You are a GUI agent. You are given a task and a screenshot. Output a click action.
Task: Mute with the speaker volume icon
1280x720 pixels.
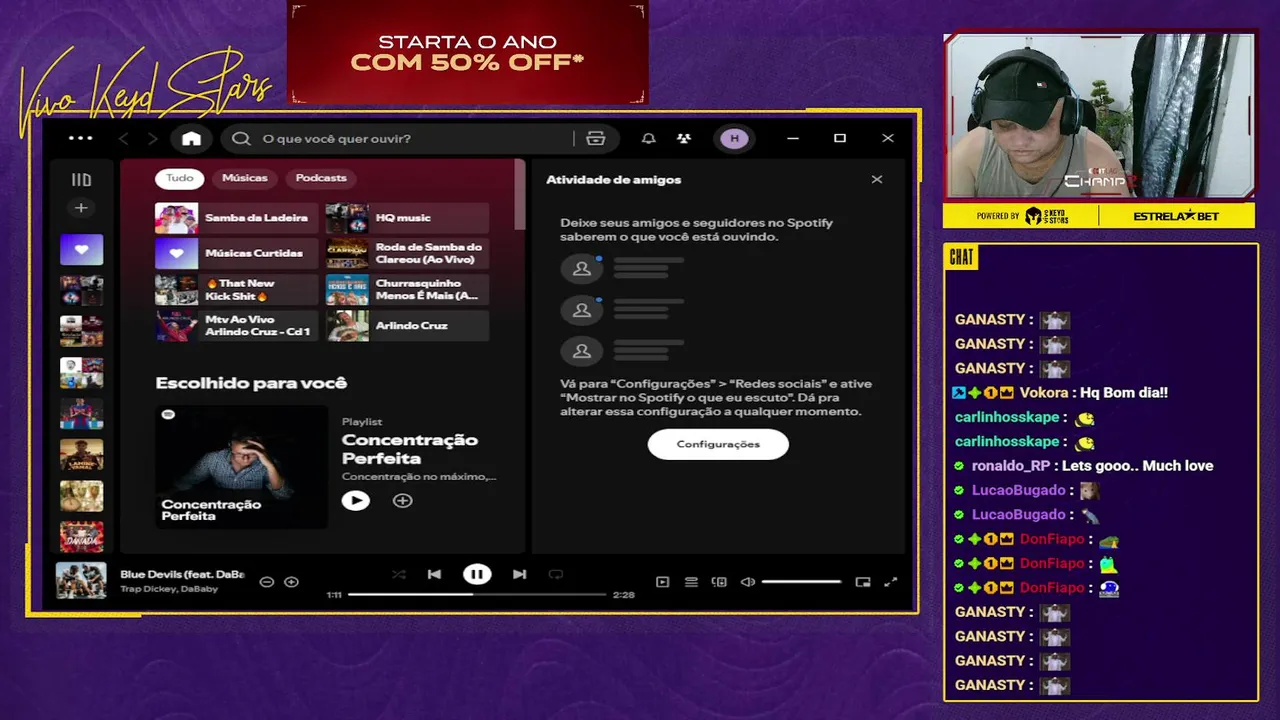coord(748,582)
